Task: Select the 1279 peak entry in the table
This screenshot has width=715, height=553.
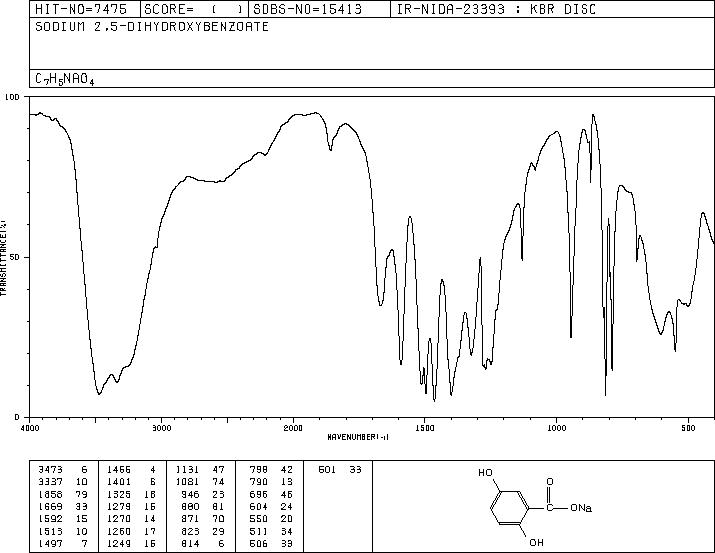Action: point(131,506)
